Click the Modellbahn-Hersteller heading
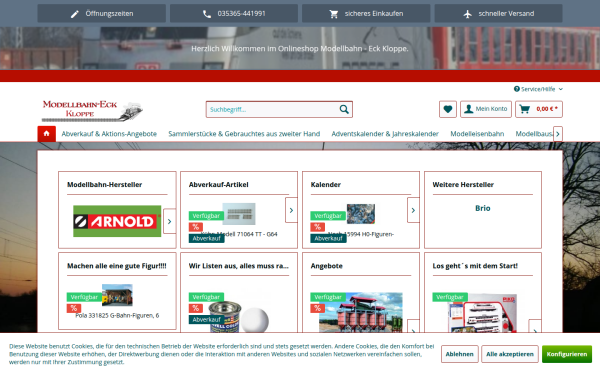Image resolution: width=600 pixels, height=375 pixels. (104, 184)
